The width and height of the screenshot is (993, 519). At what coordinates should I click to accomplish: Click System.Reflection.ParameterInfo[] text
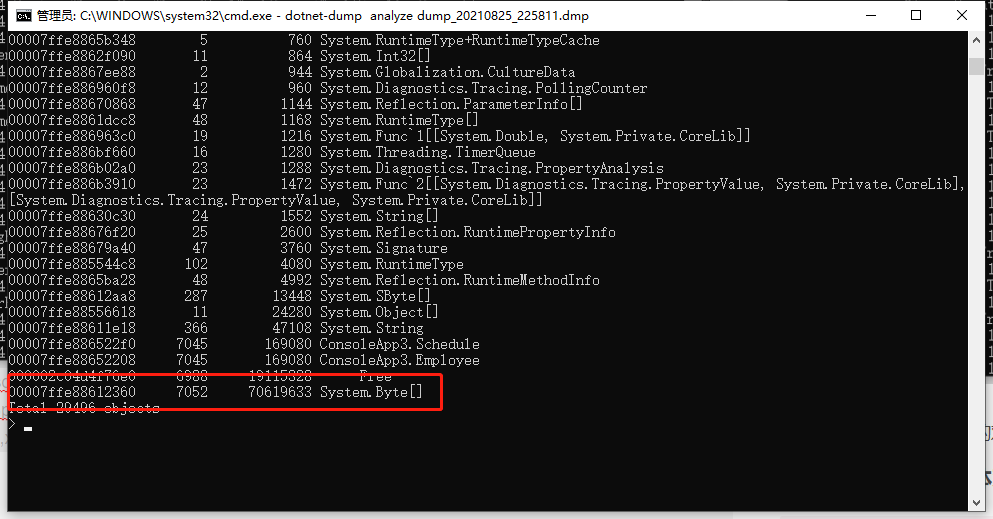tap(451, 104)
